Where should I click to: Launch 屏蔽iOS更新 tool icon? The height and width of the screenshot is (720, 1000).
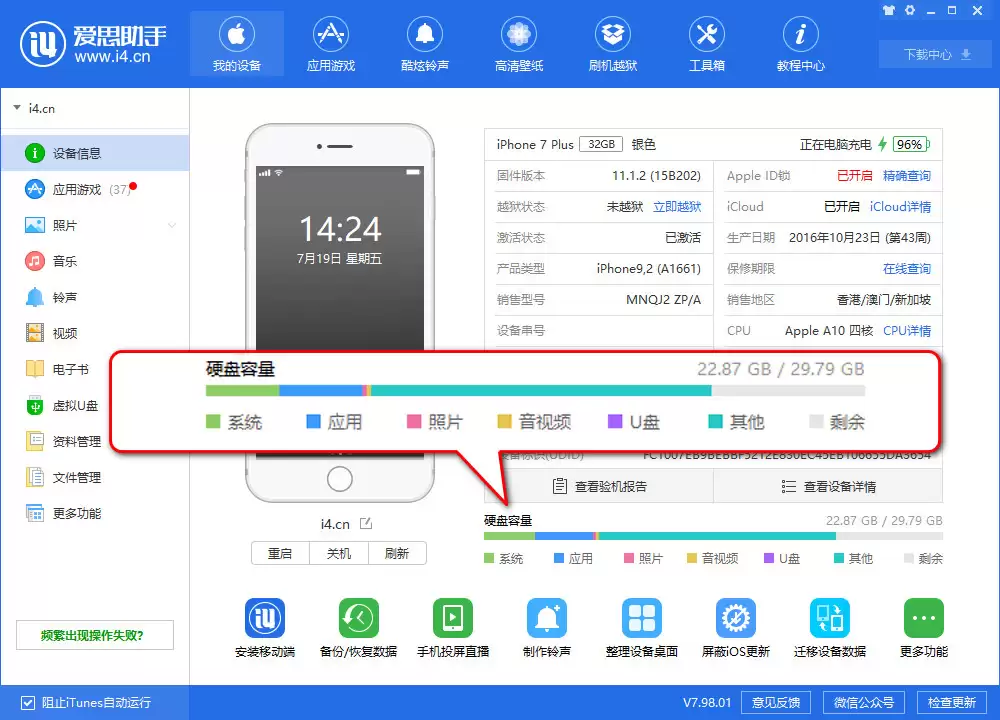pos(735,617)
